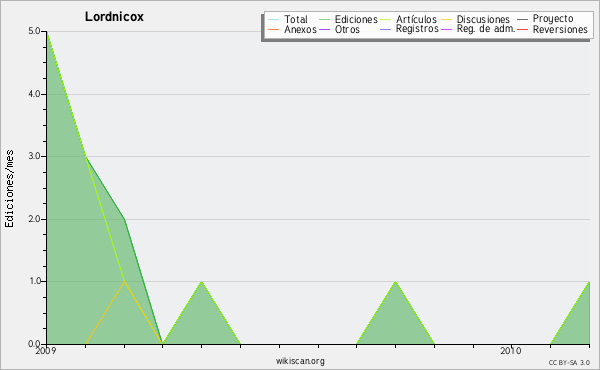Click the 1.0 y-axis value
Viewport: 600px width, 370px height.
(x=34, y=281)
